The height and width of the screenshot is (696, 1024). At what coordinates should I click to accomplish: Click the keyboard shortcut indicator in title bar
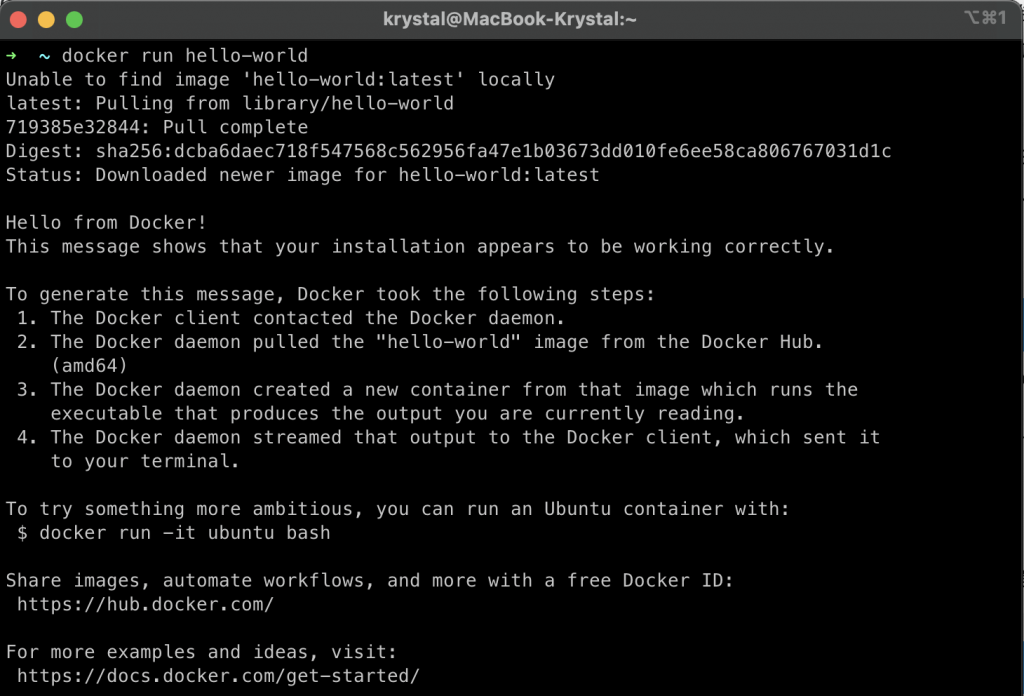point(985,18)
